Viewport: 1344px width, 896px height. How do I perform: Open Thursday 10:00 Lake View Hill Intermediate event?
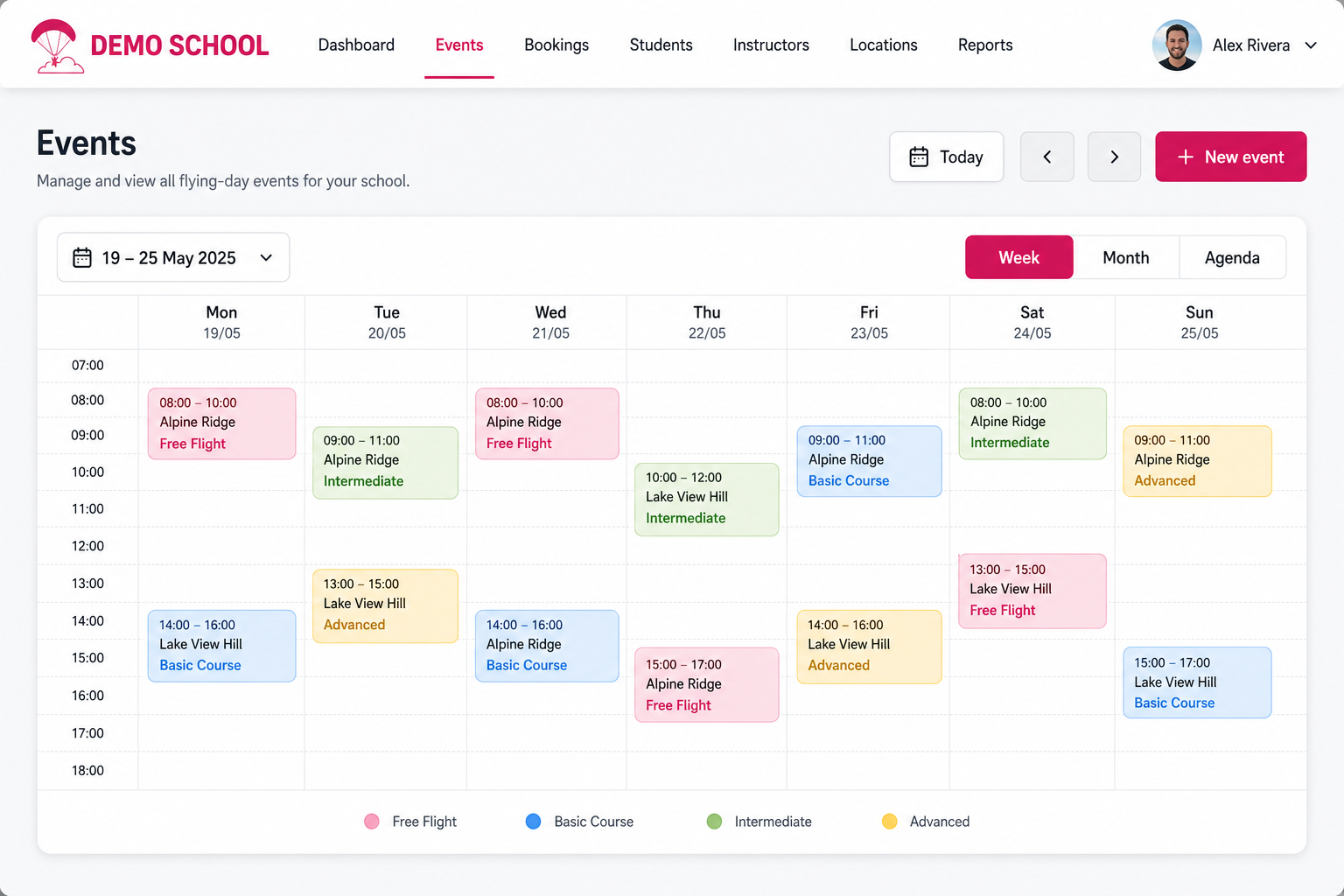[x=707, y=500]
